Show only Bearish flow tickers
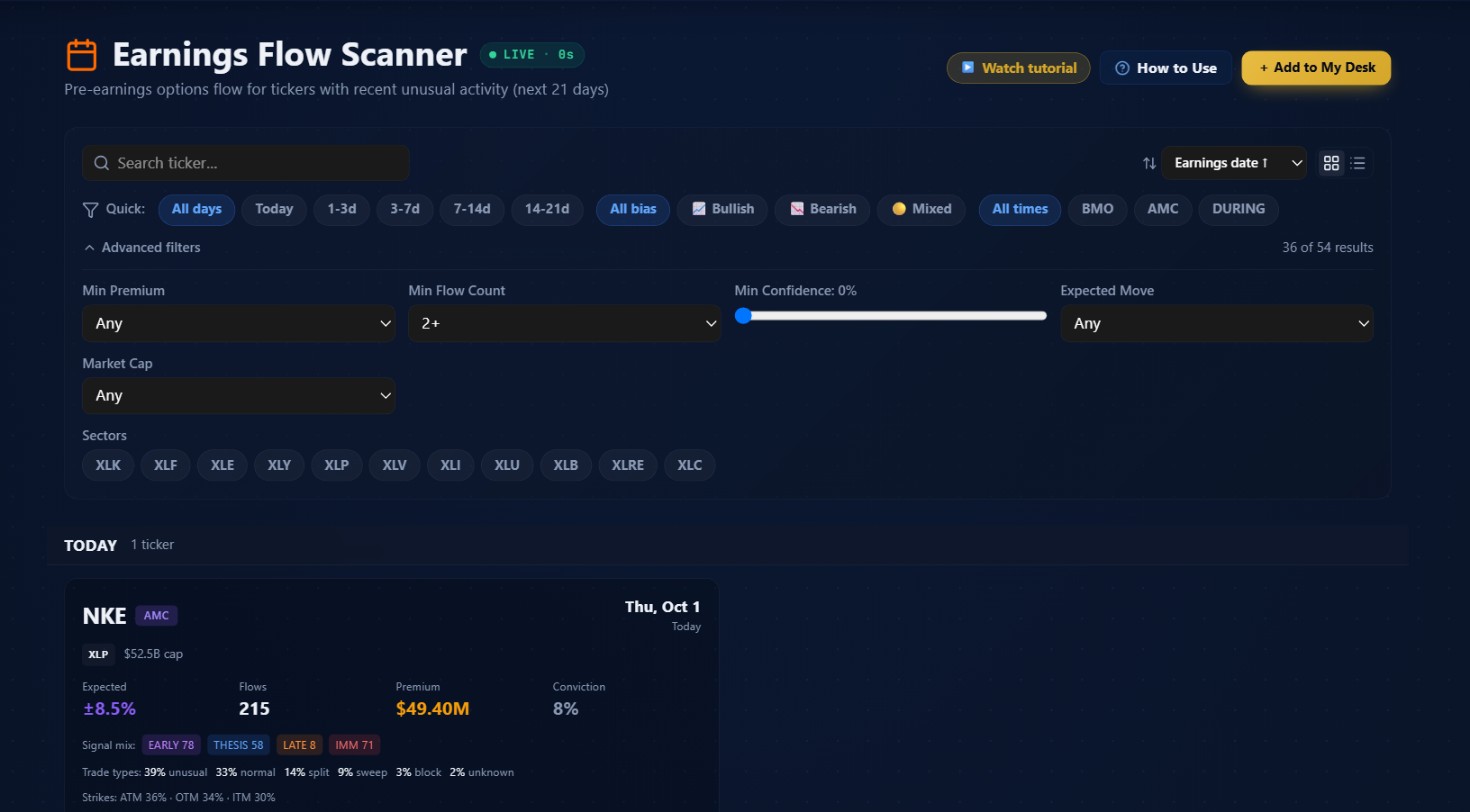 pos(823,209)
